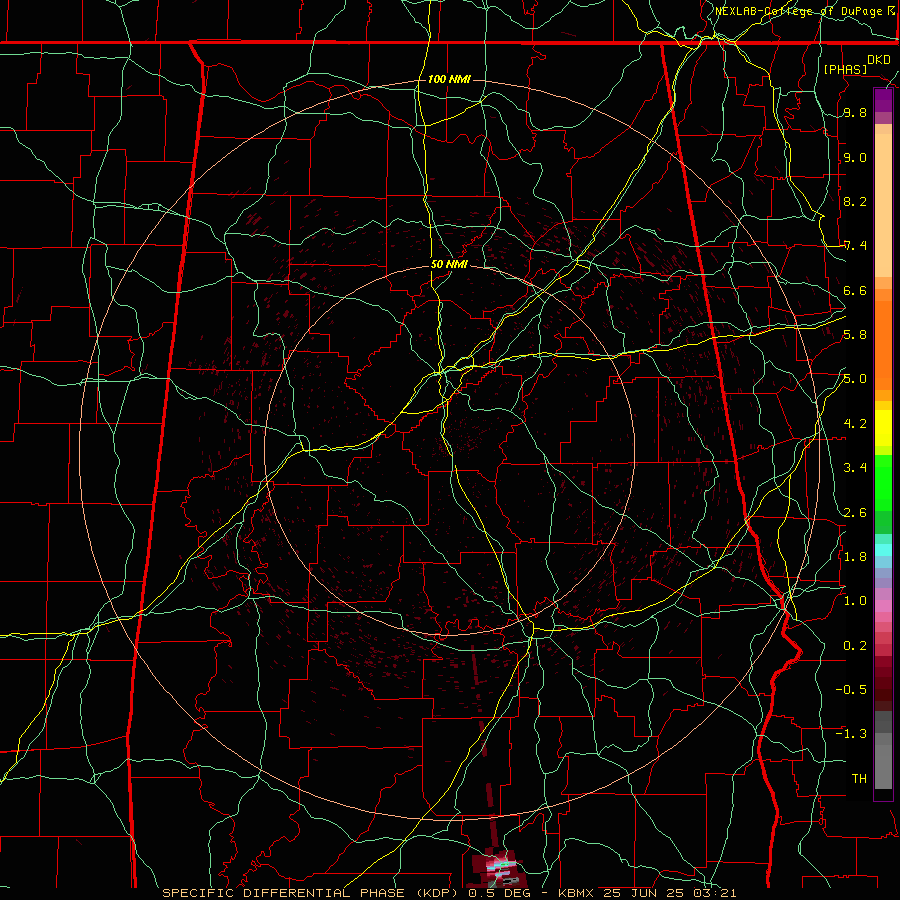Click the 1.0 scale value
Image resolution: width=900 pixels, height=900 pixels.
point(855,601)
